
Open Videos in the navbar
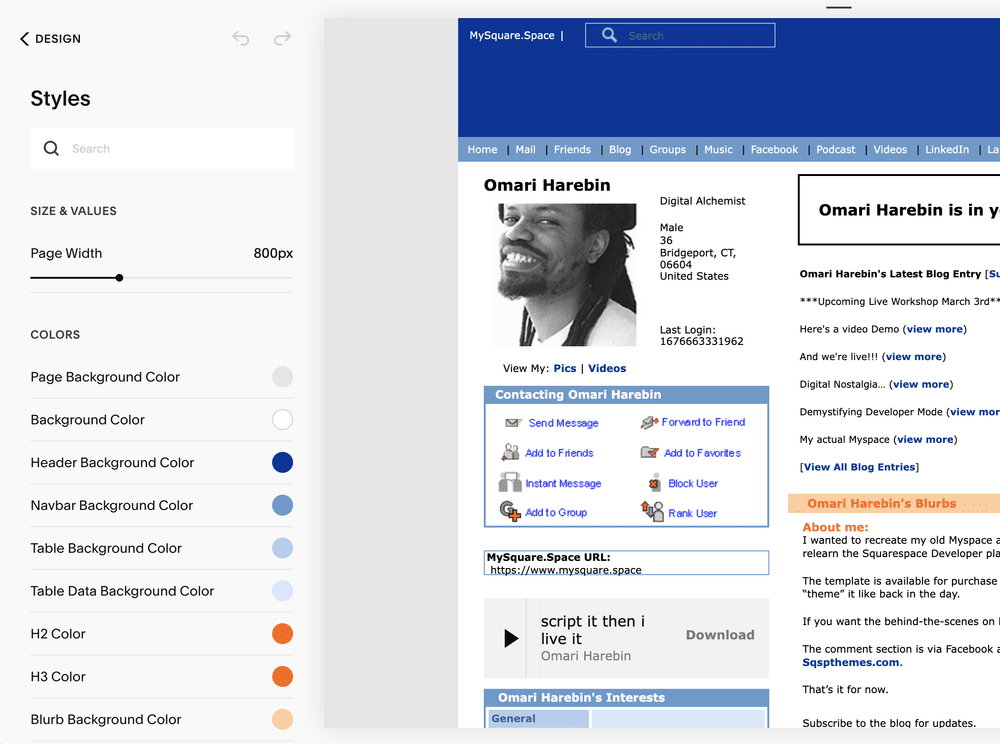coord(890,149)
